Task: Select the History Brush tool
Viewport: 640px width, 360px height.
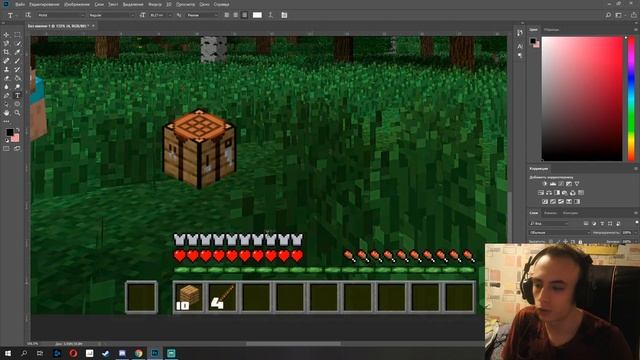Action: (17, 69)
